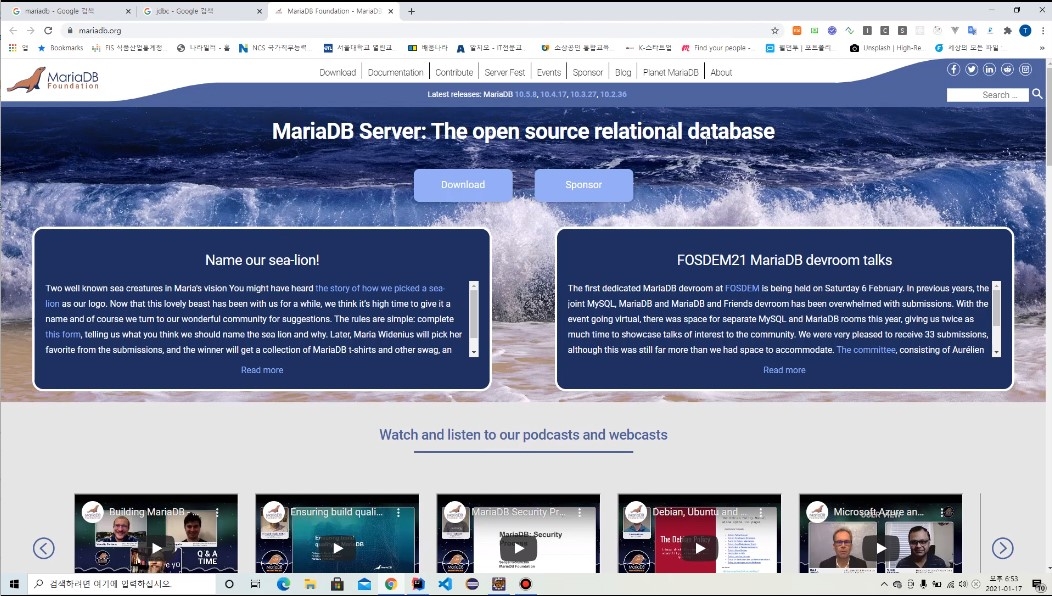Open the Chrome profile avatar T
This screenshot has height=596, width=1052.
[x=1025, y=31]
